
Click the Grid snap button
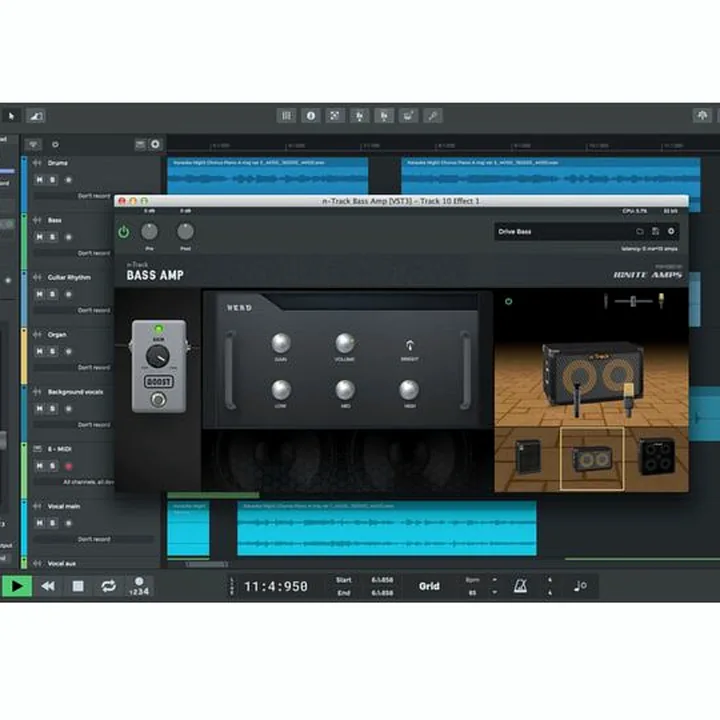[x=429, y=586]
